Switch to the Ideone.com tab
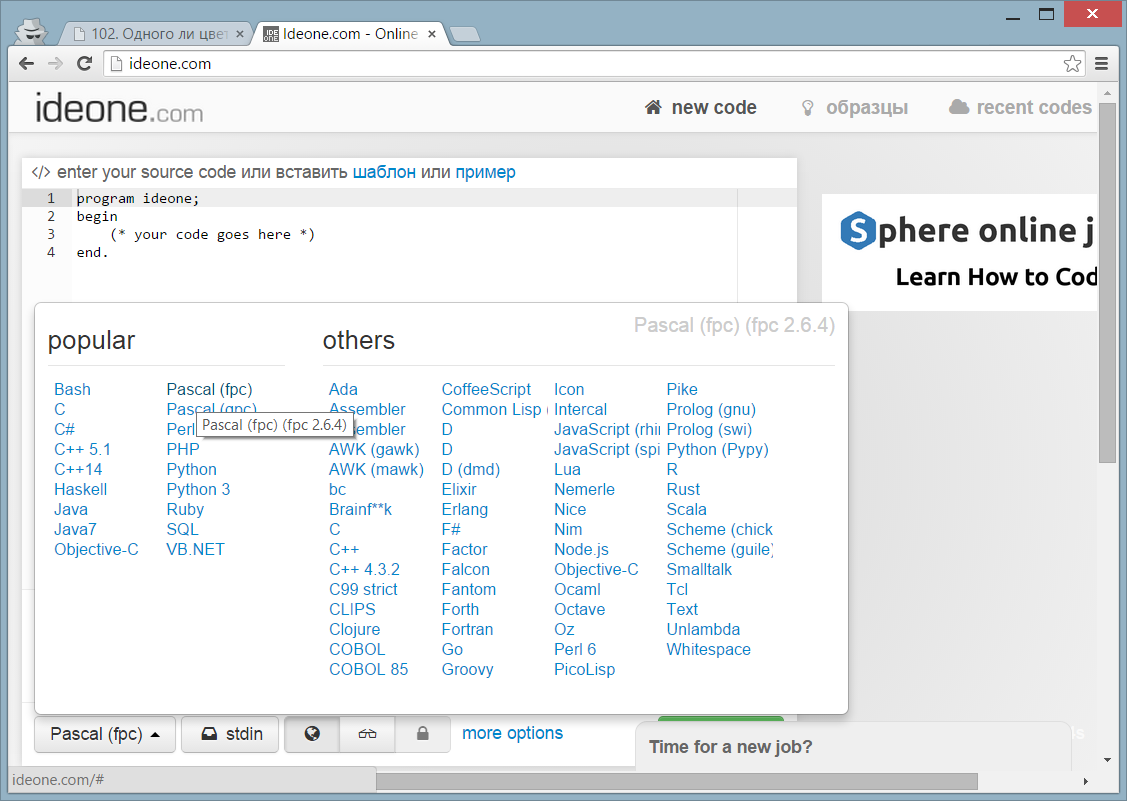 pyautogui.click(x=349, y=34)
